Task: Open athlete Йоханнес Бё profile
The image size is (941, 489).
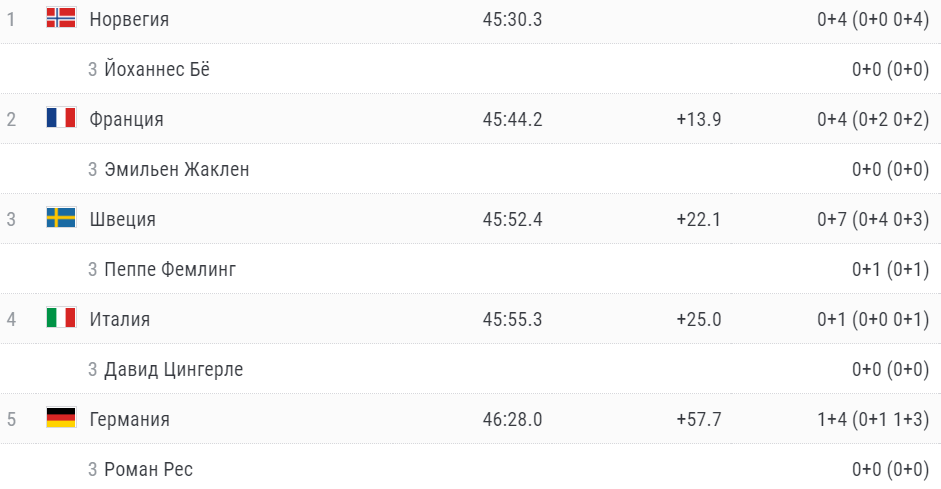Action: 157,69
